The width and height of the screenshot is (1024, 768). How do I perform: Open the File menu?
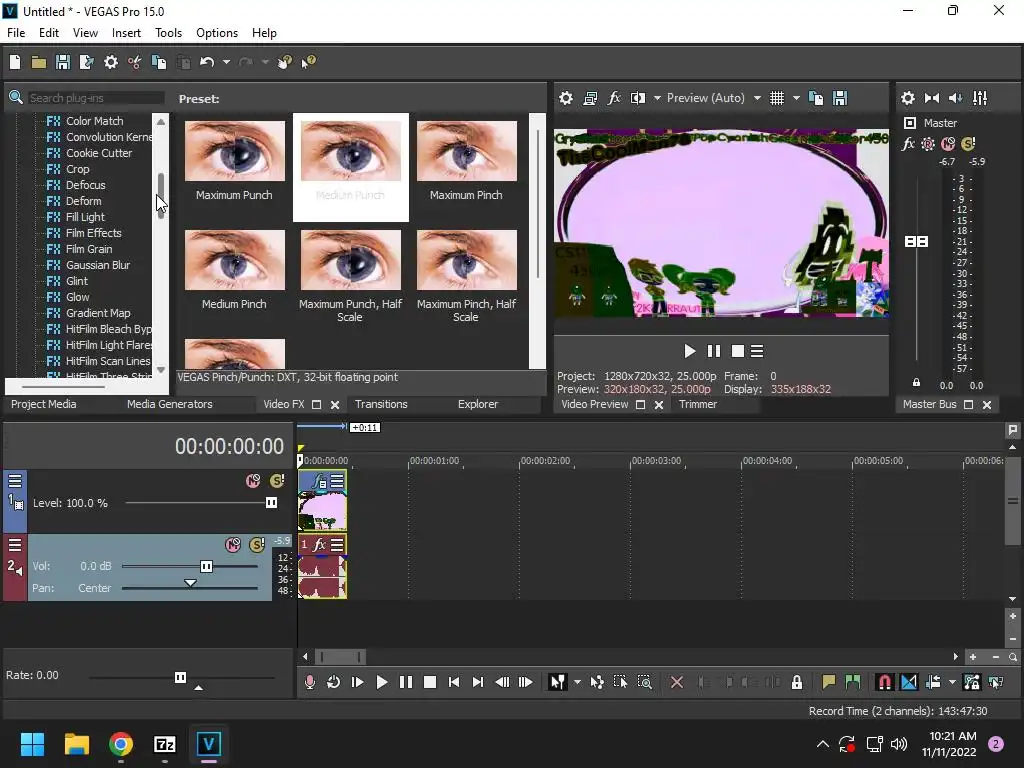coord(16,33)
